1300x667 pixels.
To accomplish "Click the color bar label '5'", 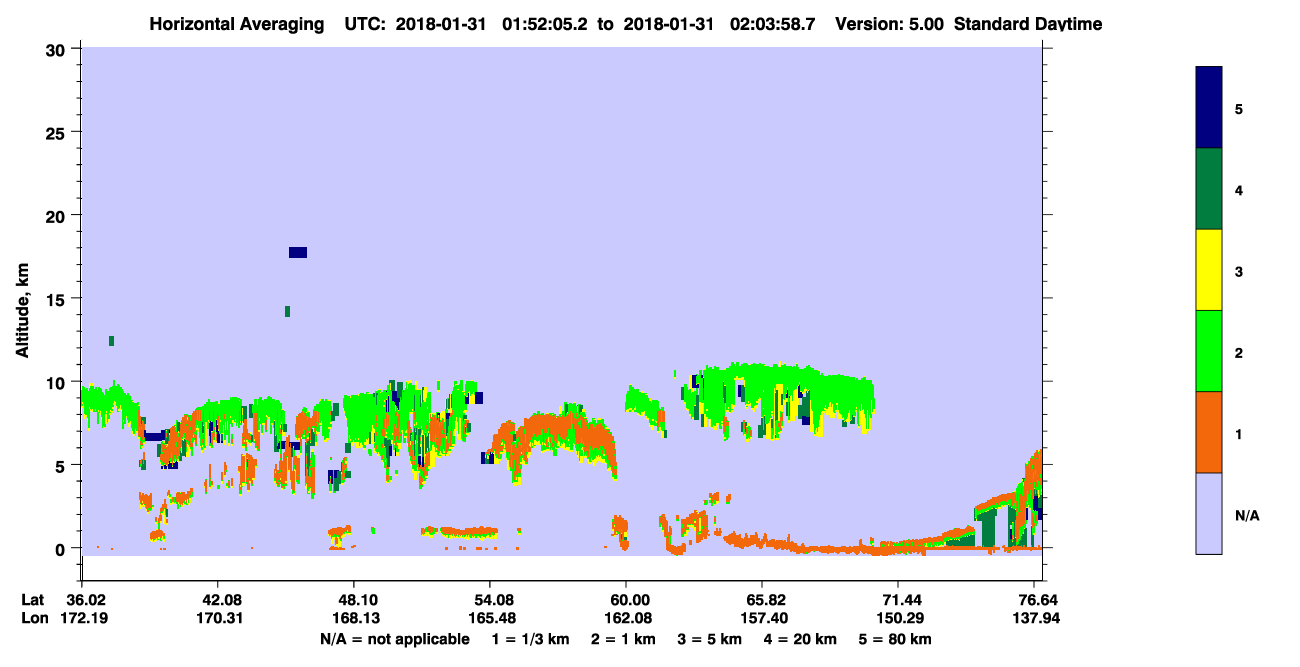I will pos(1239,108).
